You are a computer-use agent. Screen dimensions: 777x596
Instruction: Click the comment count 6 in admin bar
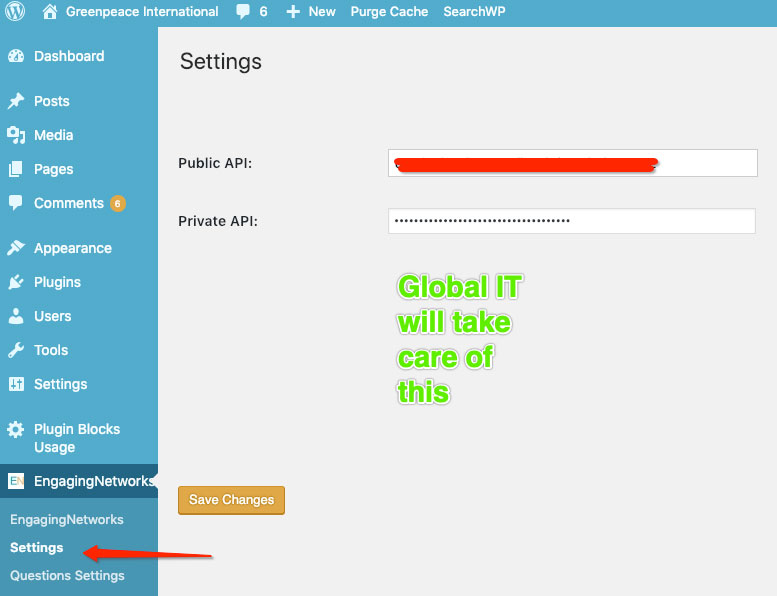click(x=263, y=11)
